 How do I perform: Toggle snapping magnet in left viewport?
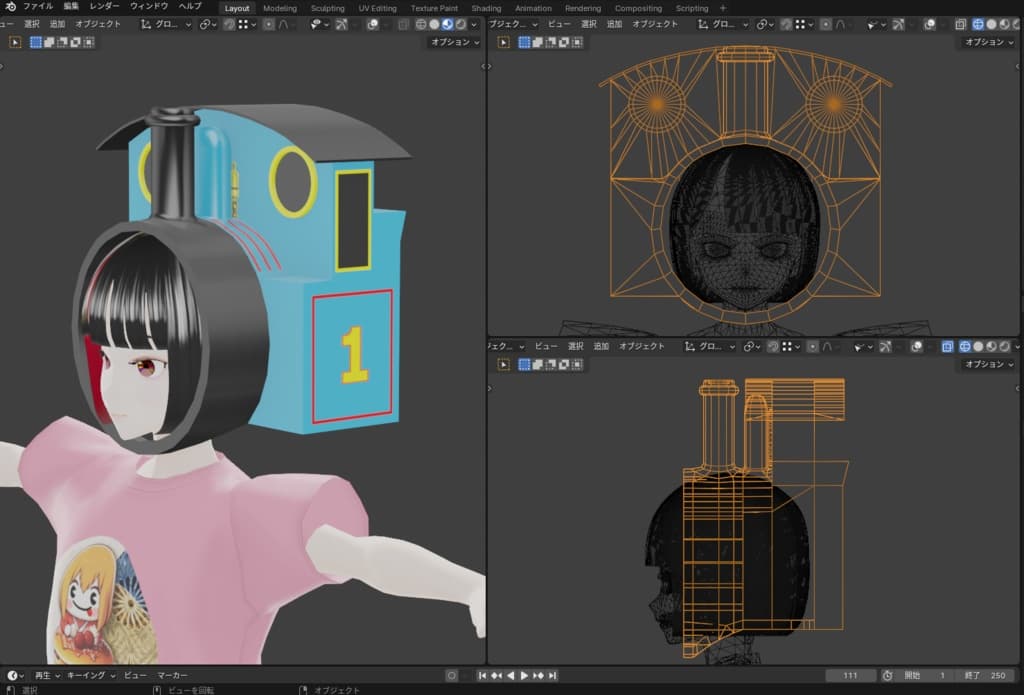click(x=229, y=25)
